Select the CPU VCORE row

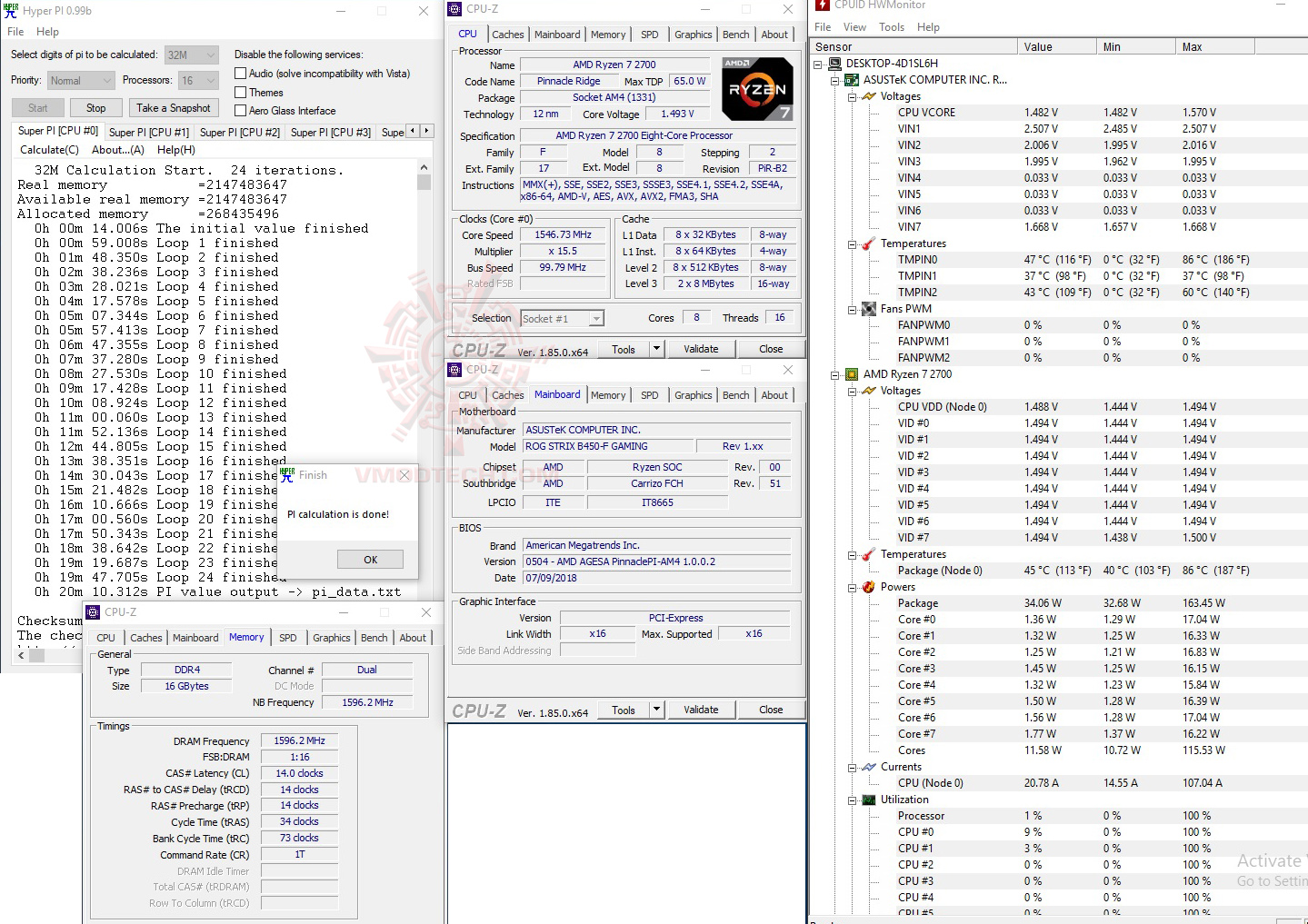[x=1059, y=113]
